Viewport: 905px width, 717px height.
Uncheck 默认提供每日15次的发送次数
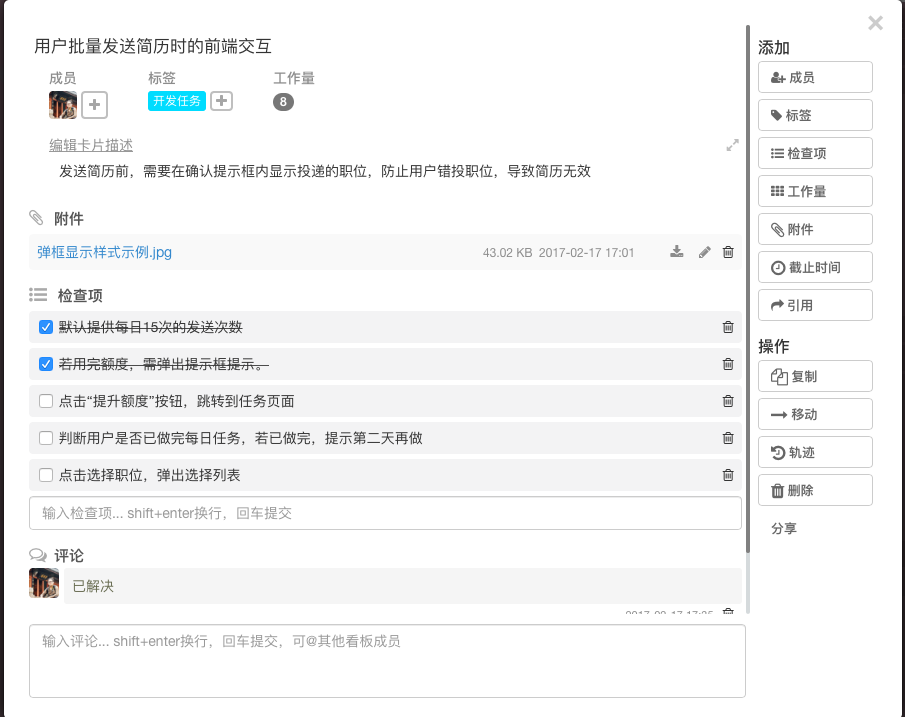[x=46, y=327]
